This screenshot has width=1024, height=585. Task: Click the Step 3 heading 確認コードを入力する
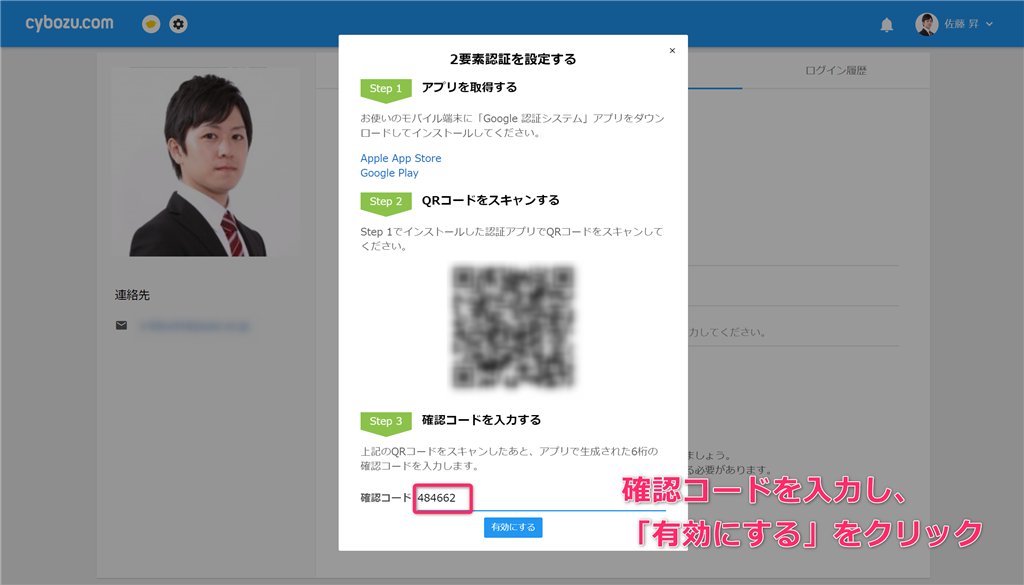[481, 420]
